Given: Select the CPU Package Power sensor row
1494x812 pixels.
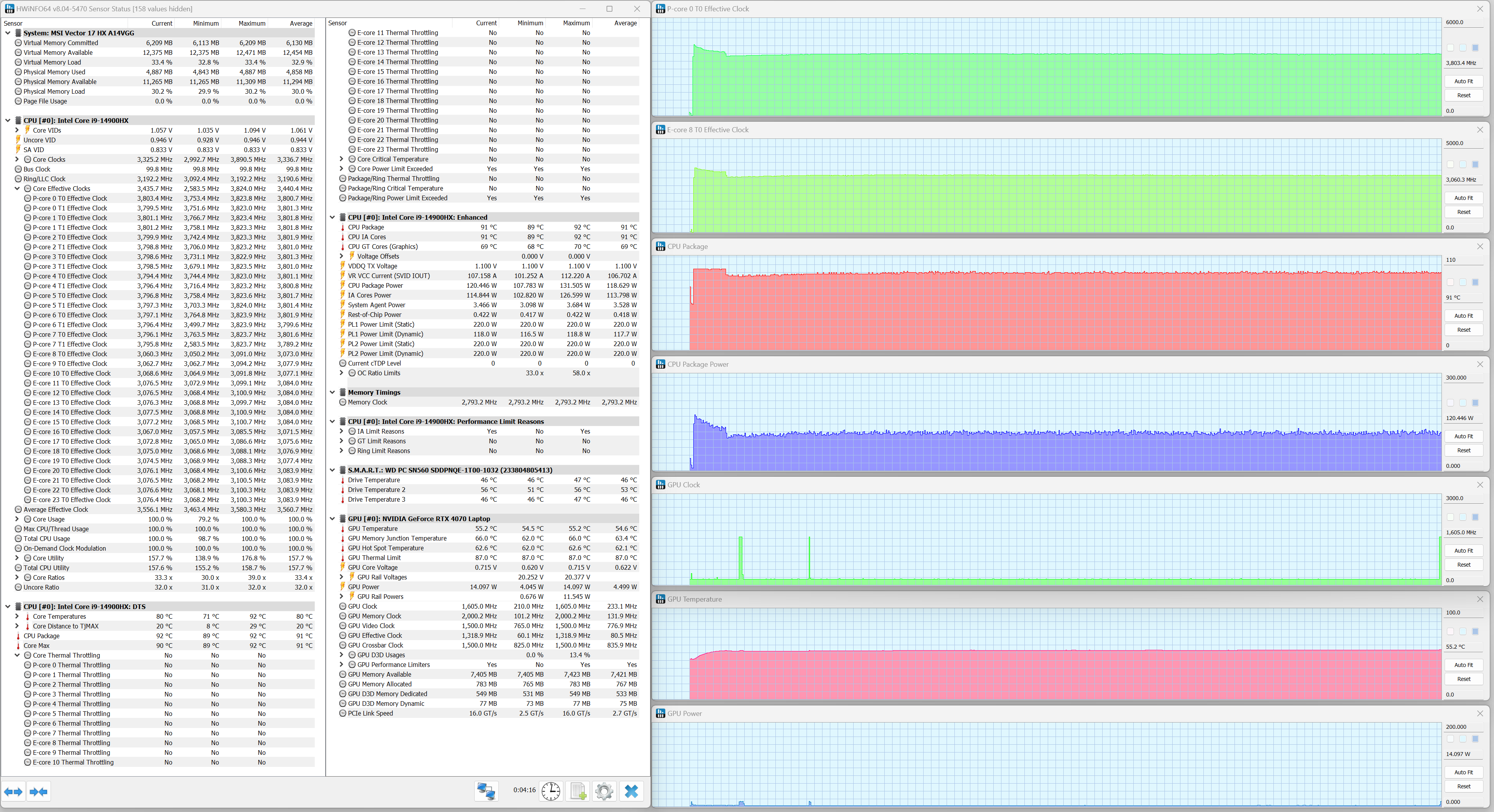Looking at the screenshot, I should pyautogui.click(x=375, y=286).
